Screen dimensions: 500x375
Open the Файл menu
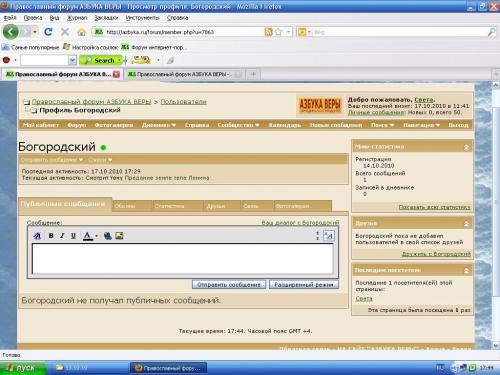tap(10, 18)
